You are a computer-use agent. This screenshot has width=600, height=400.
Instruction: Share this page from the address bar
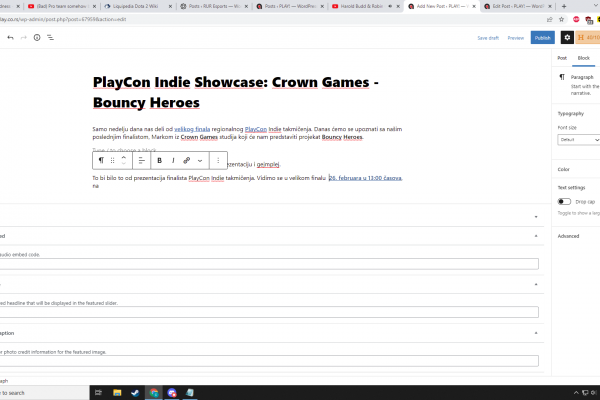click(x=549, y=19)
